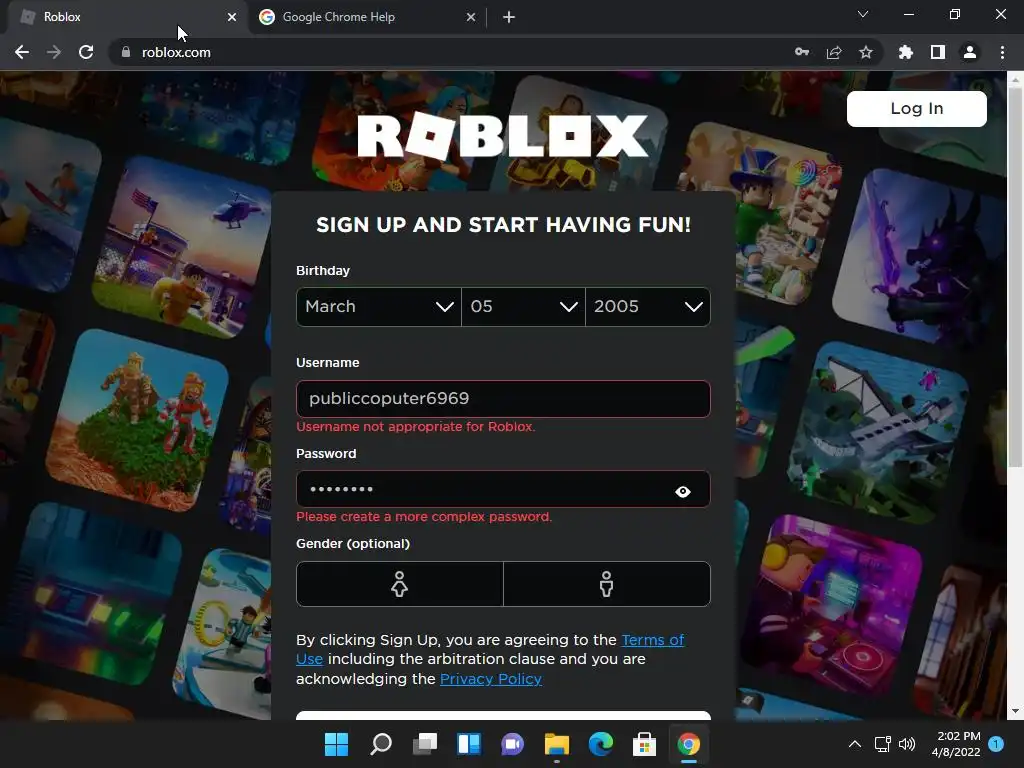Bookmark this page with the star icon
Screen dimensions: 1024x768
(x=866, y=52)
